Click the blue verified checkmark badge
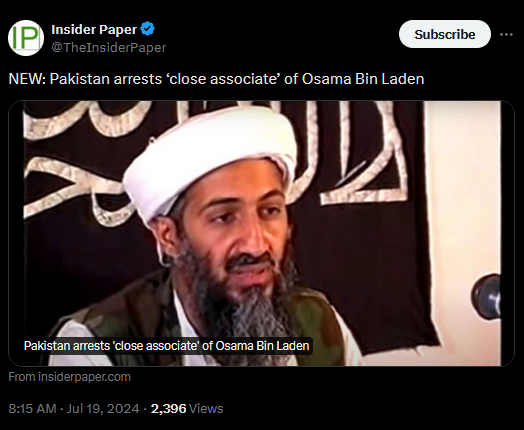This screenshot has width=524, height=430. pos(147,29)
